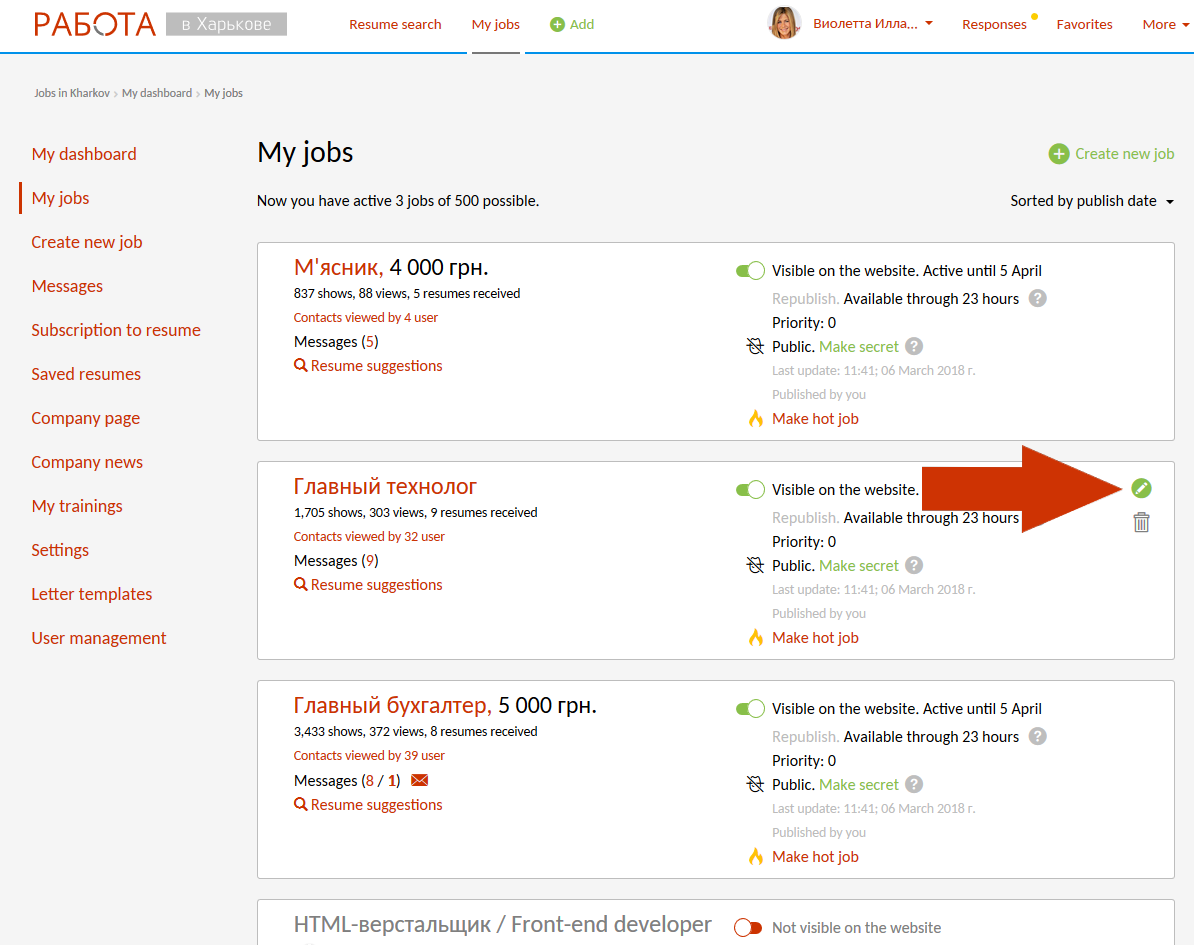Image resolution: width=1194 pixels, height=945 pixels.
Task: Expand the More menu in header
Action: click(1165, 24)
